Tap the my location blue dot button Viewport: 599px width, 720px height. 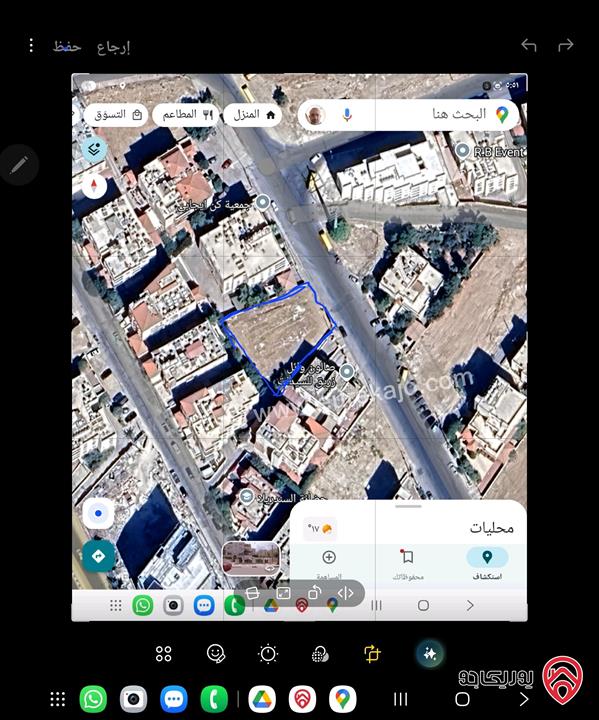98,513
